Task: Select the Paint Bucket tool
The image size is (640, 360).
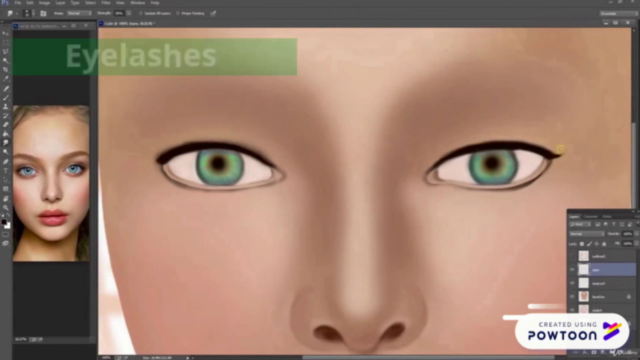Action: (x=6, y=133)
